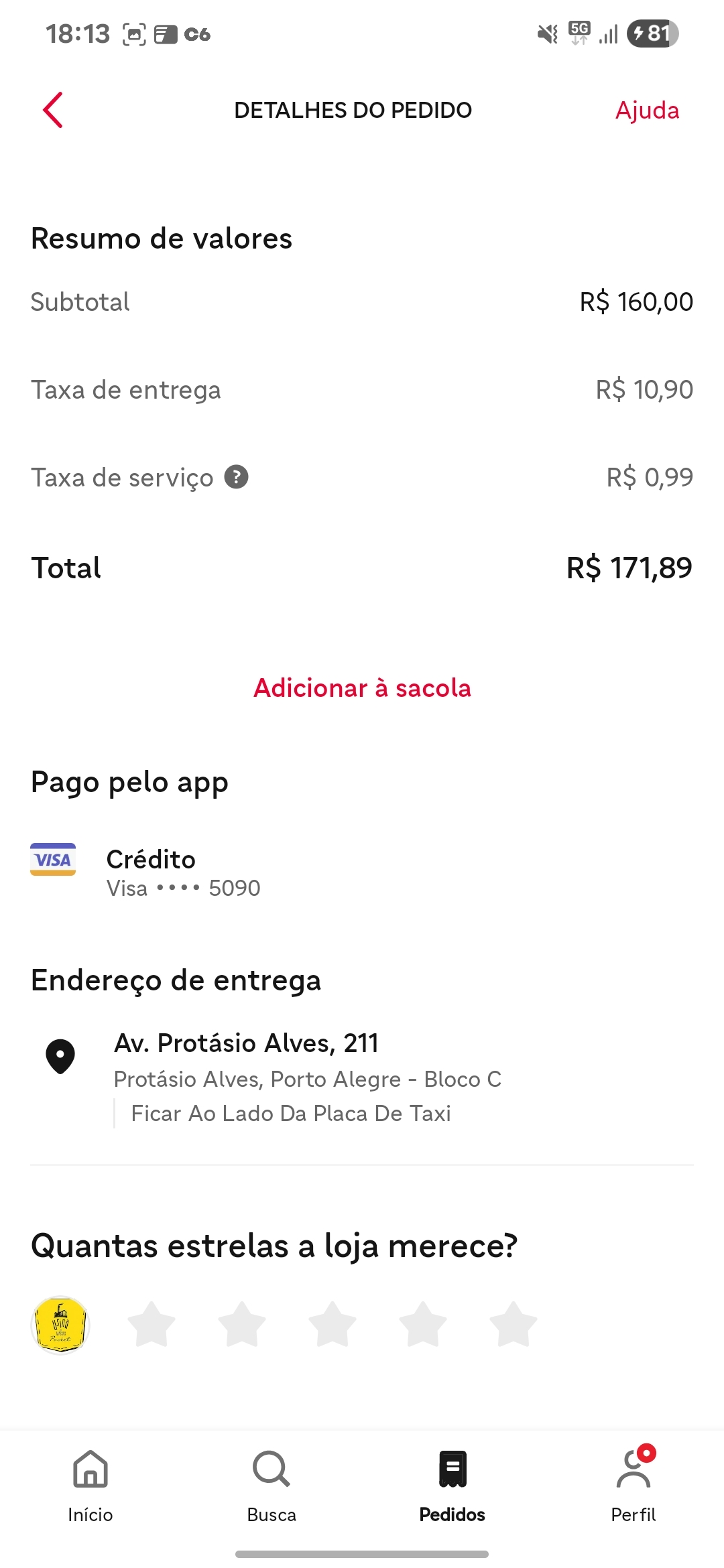This screenshot has width=724, height=1568.
Task: Switch to the Pedidos tab
Action: pos(452,1486)
